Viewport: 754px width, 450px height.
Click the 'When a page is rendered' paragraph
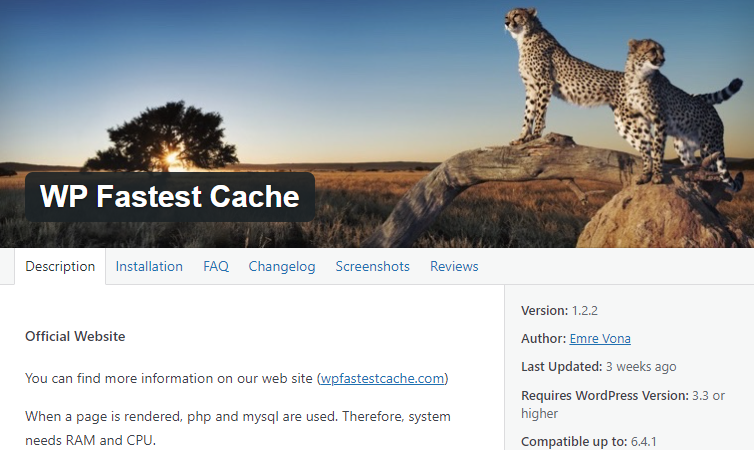tap(238, 428)
